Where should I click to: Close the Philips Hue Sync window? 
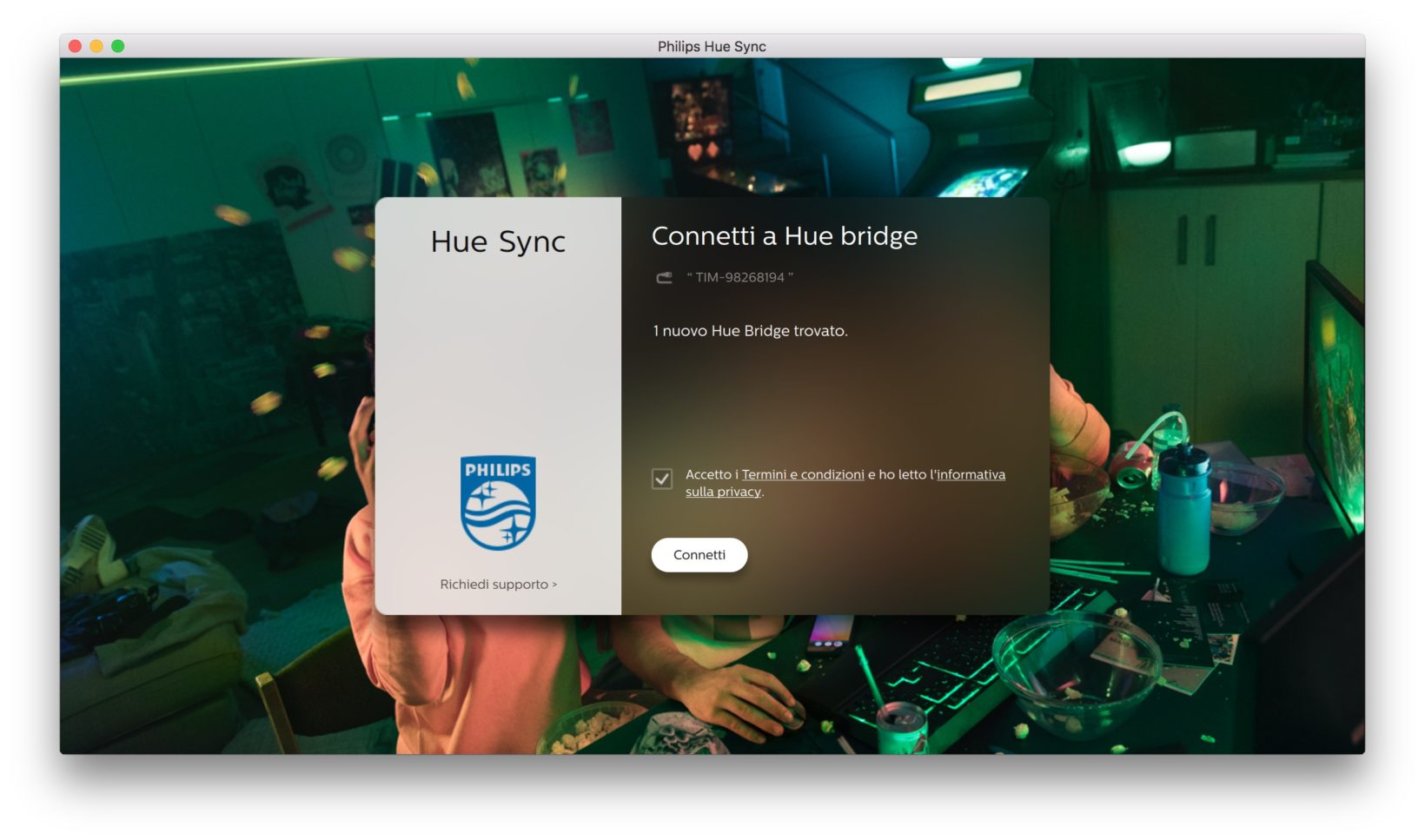coord(76,46)
